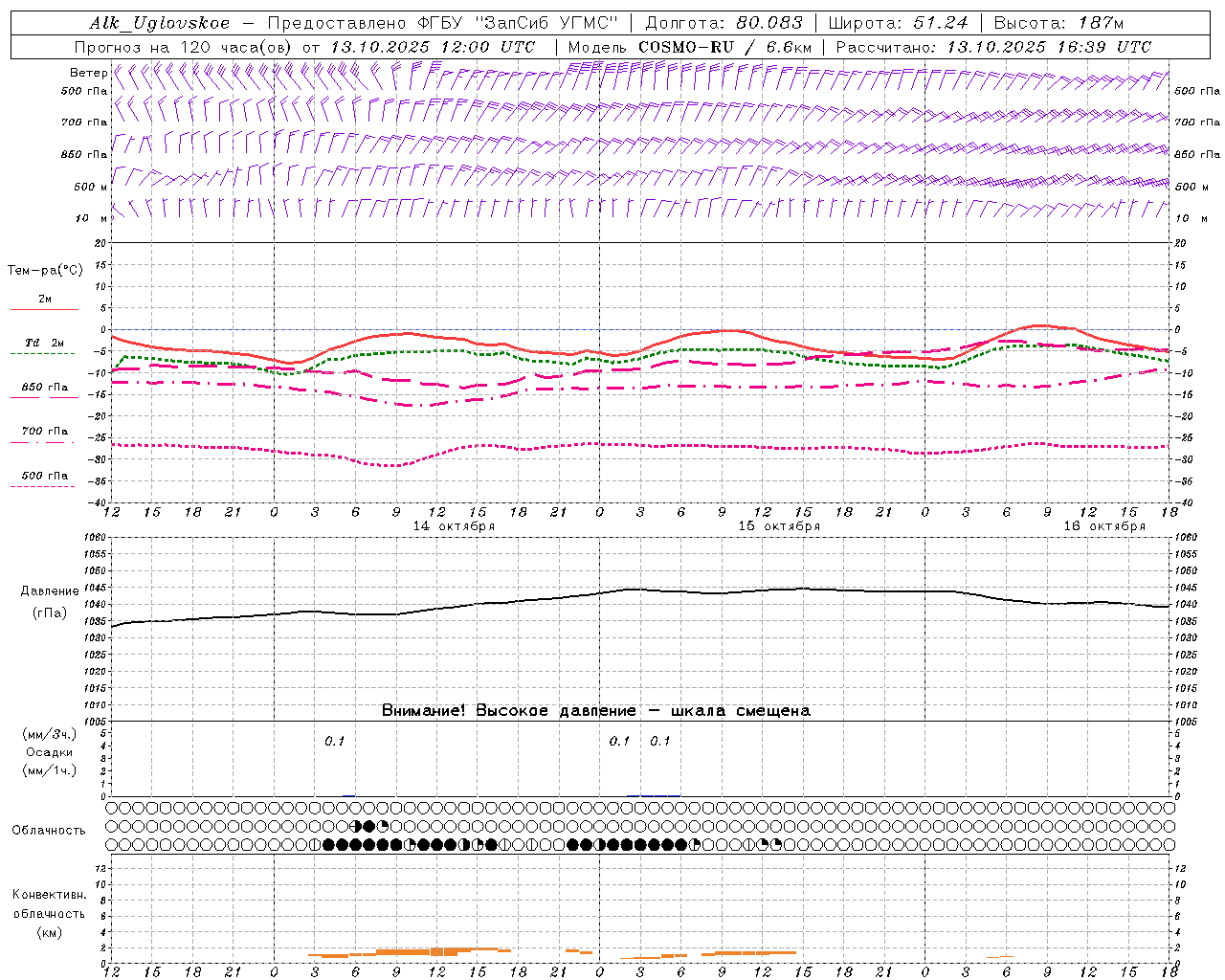Click the 'Облачность' cloud cover label
Image resolution: width=1225 pixels, height=980 pixels.
tap(49, 831)
